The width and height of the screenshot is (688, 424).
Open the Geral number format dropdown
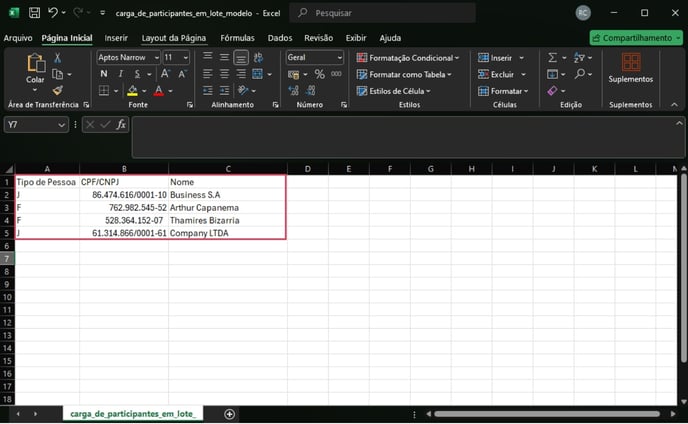point(340,57)
